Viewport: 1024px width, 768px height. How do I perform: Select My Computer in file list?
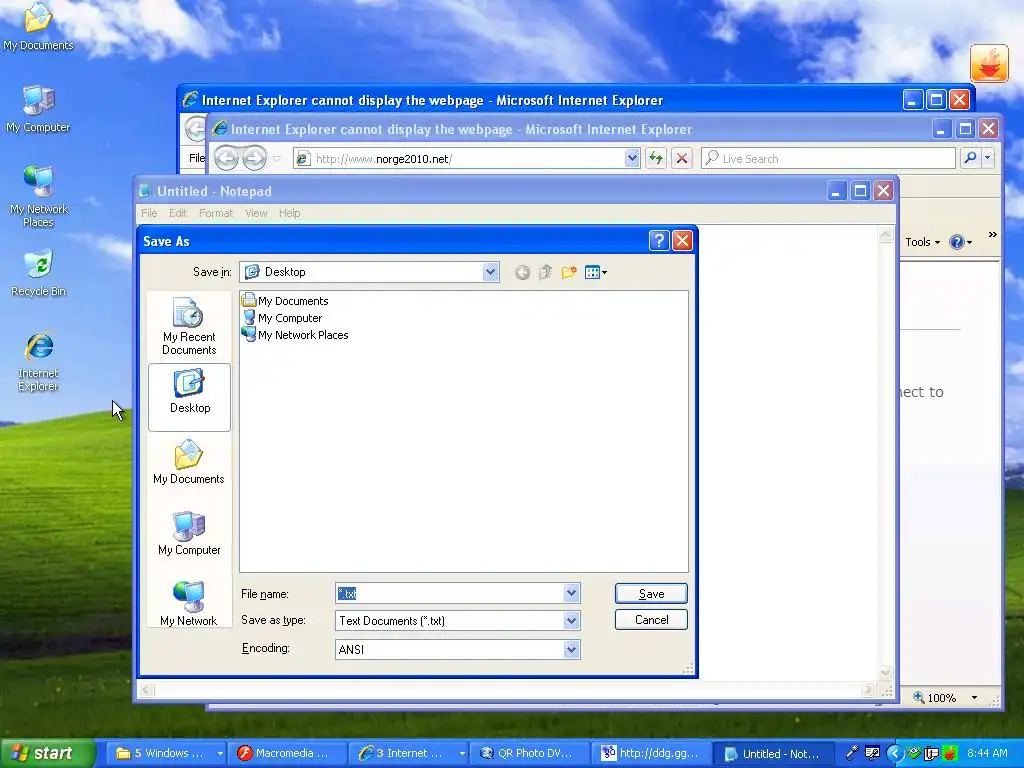point(282,318)
